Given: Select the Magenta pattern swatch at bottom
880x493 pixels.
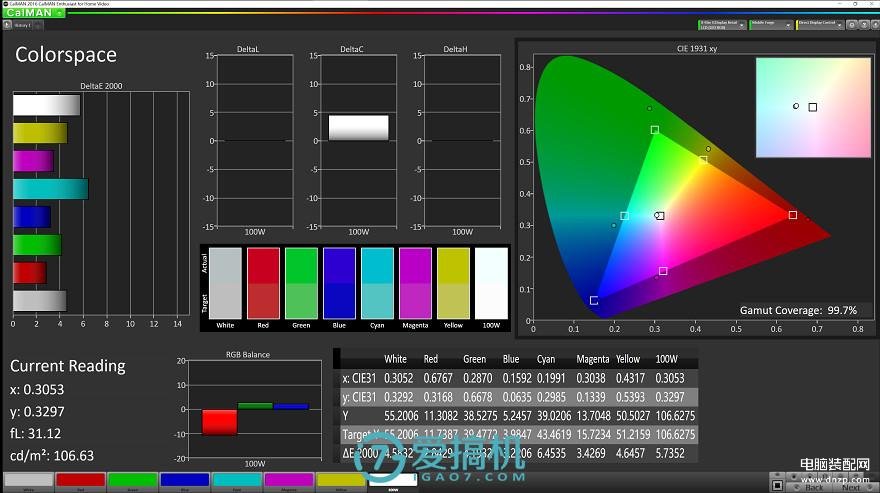Looking at the screenshot, I should click(288, 481).
